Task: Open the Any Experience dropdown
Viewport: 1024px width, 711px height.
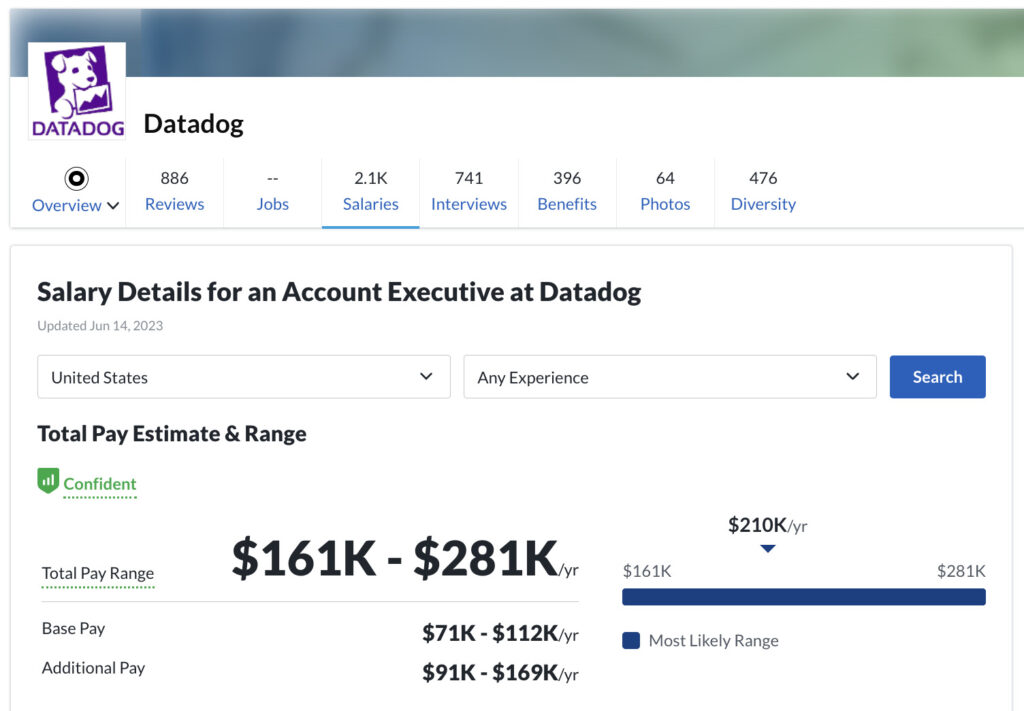Action: point(670,377)
